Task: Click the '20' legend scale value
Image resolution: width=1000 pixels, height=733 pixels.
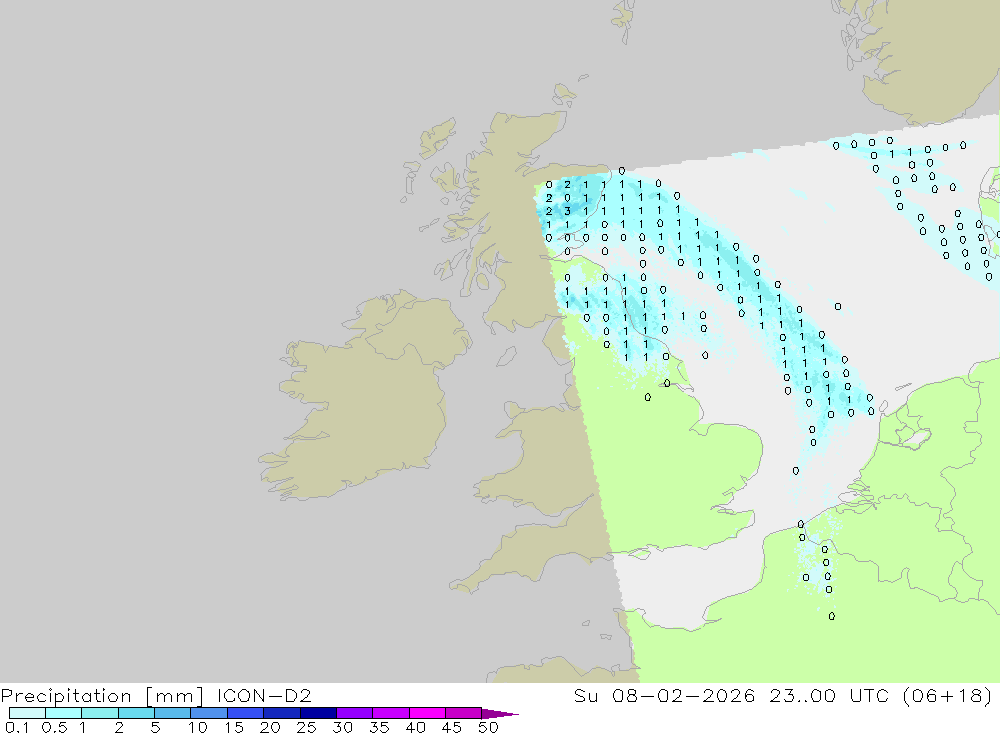Action: click(270, 727)
